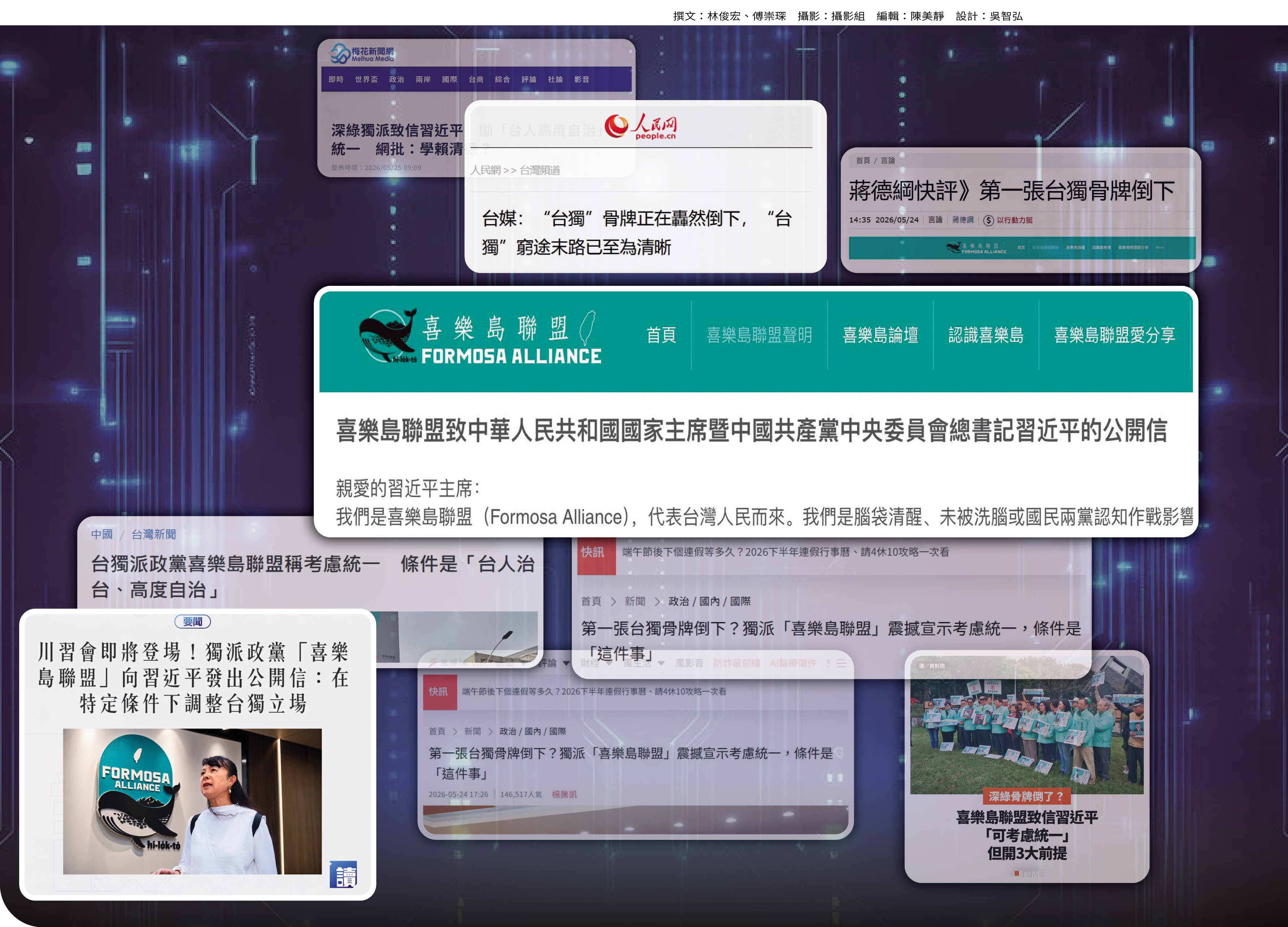
Task: Open the people.cn 台媒 “台獨”骨牌 headline
Action: (637, 233)
